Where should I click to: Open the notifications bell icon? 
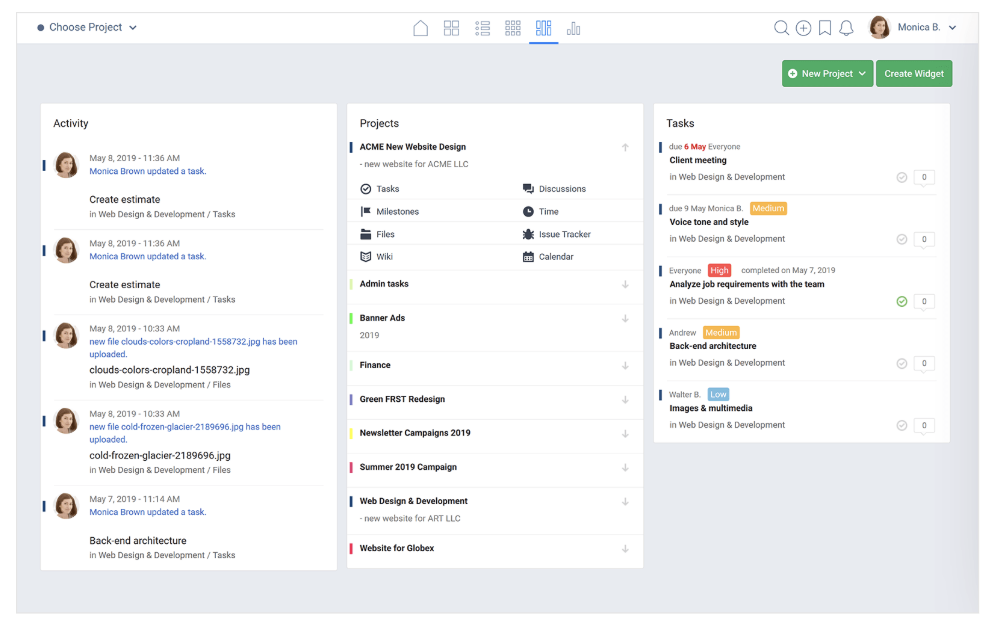pyautogui.click(x=846, y=28)
